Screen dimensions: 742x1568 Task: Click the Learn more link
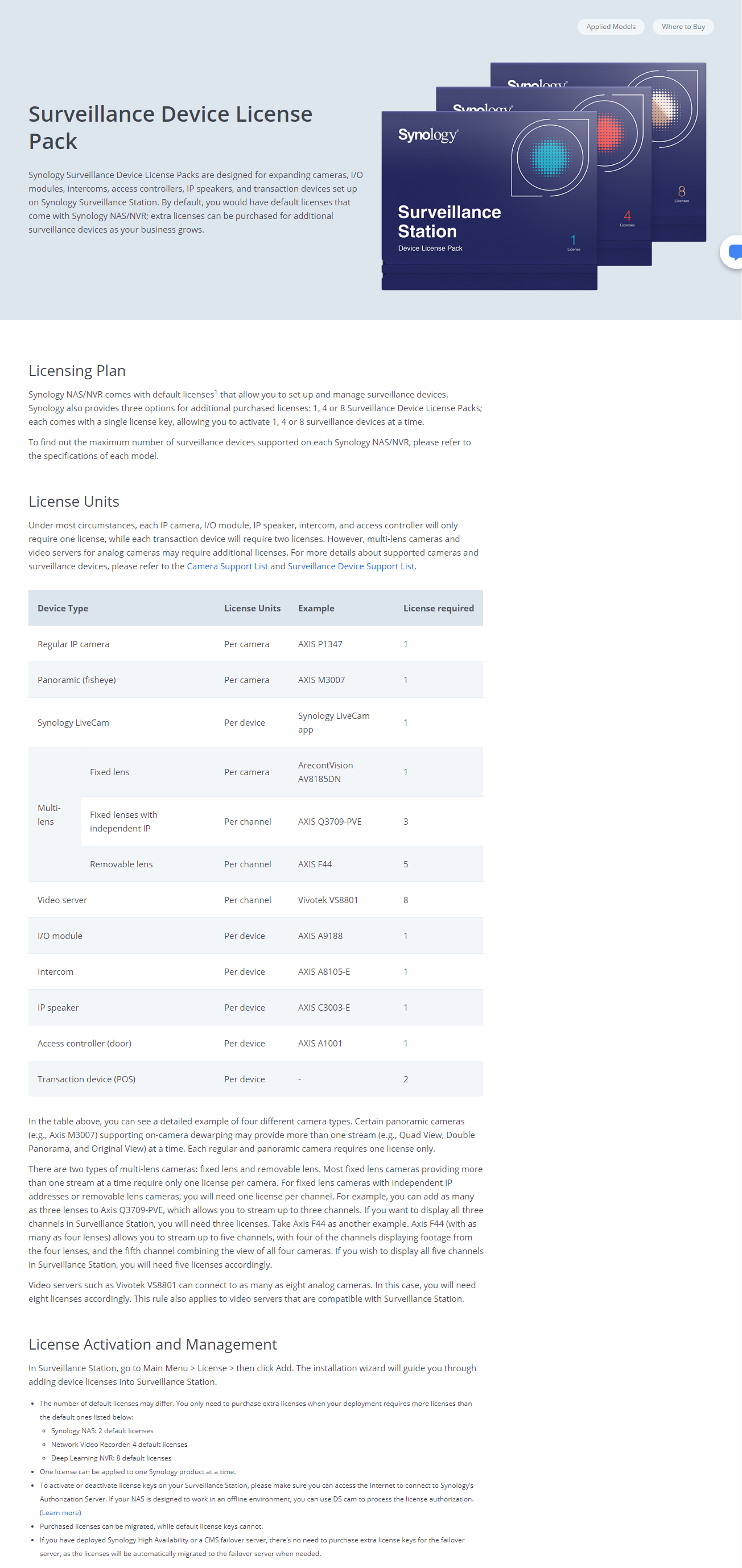[60, 1513]
